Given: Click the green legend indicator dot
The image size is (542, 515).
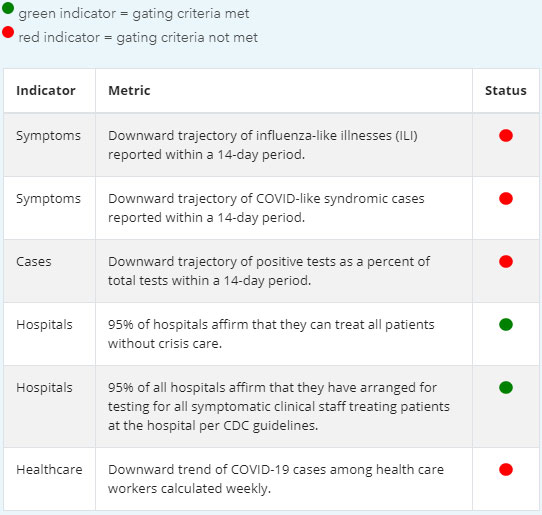Looking at the screenshot, I should (x=8, y=8).
